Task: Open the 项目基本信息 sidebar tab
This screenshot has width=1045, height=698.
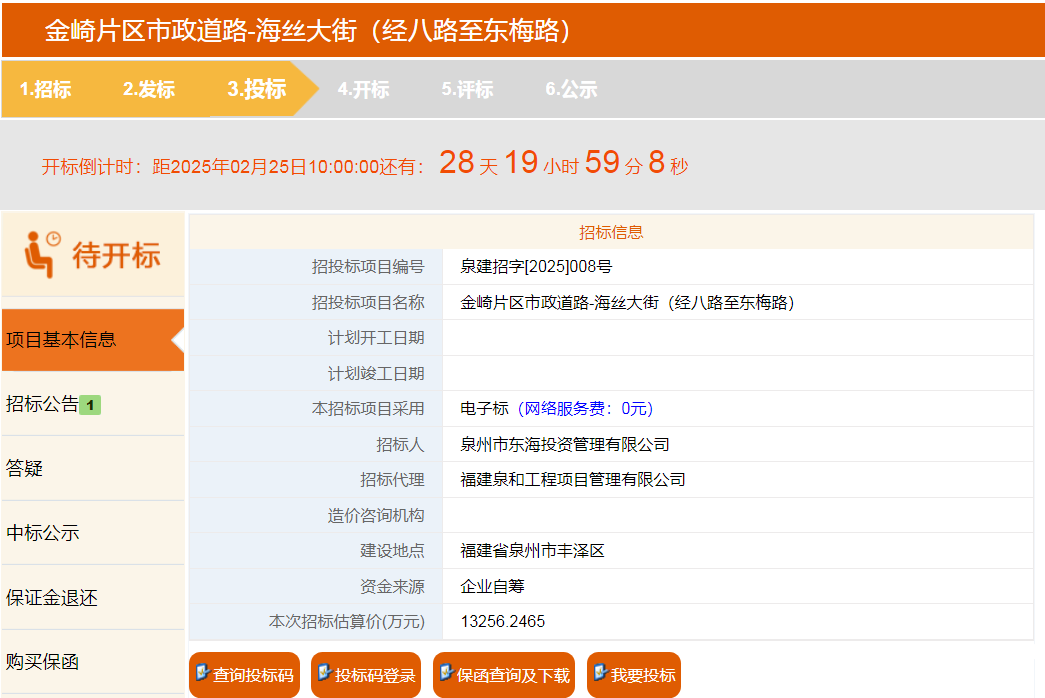Action: pyautogui.click(x=62, y=340)
